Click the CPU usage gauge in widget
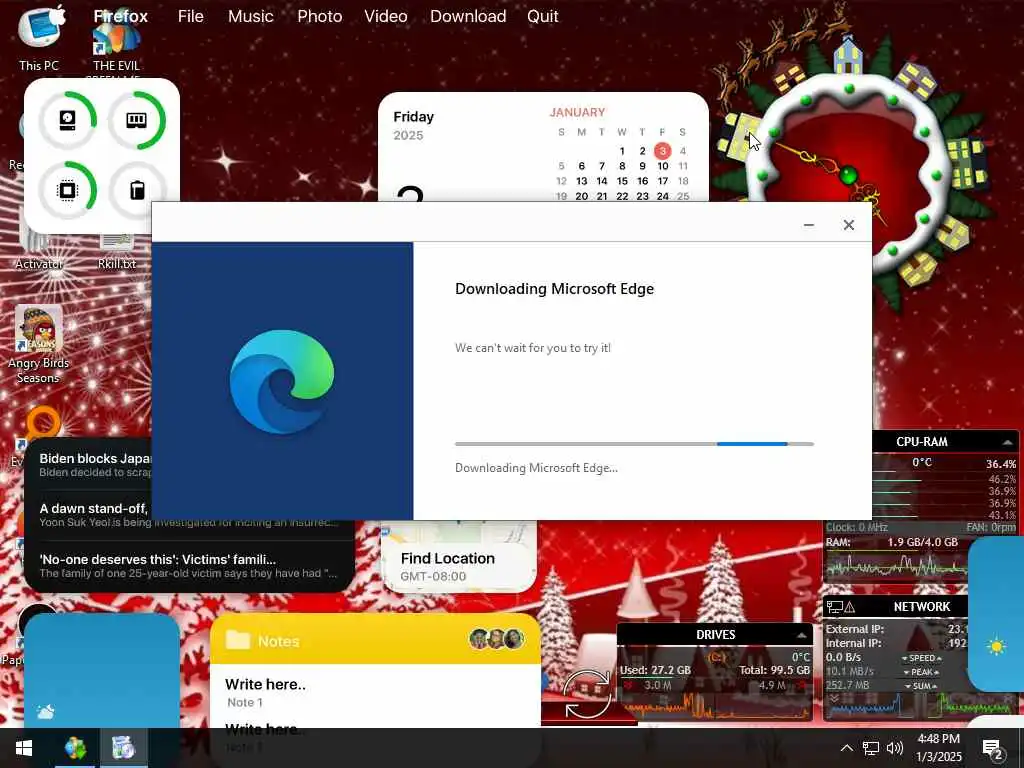The width and height of the screenshot is (1024, 768). pyautogui.click(x=67, y=190)
